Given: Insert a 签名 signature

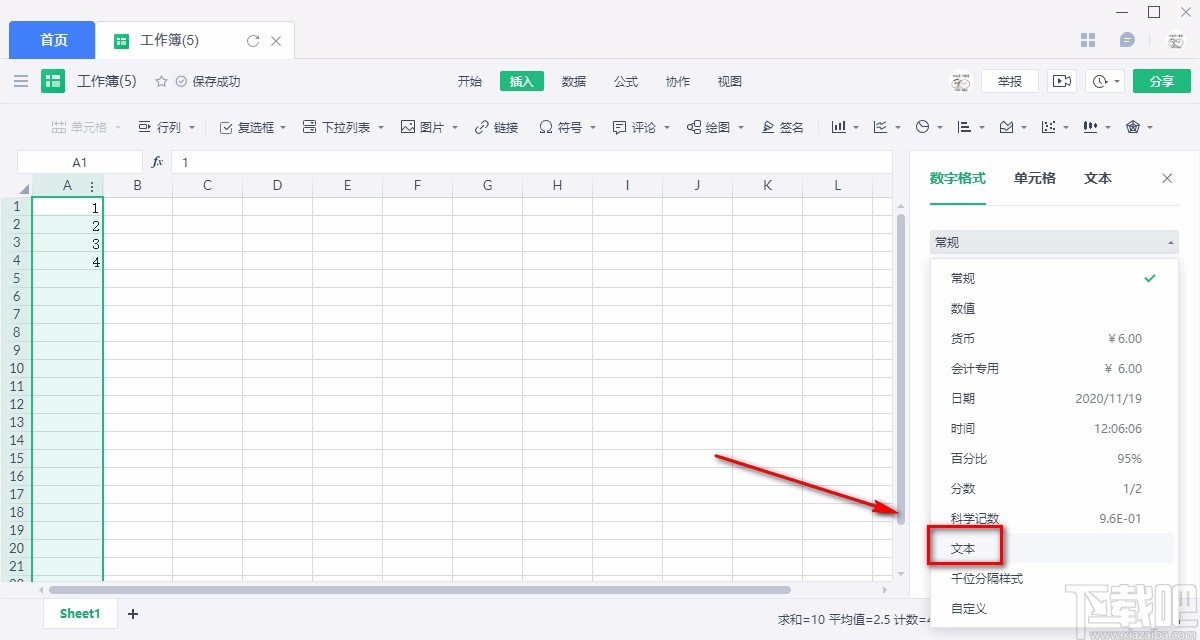Looking at the screenshot, I should (783, 127).
